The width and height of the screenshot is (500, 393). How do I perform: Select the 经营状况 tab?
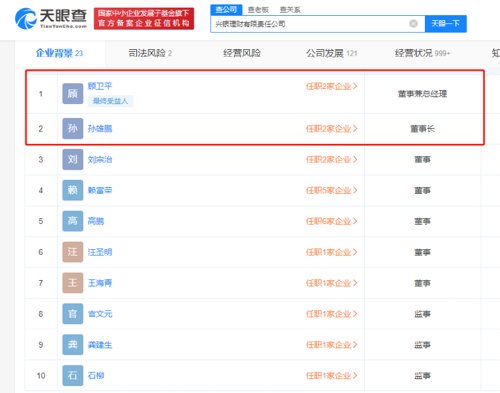click(x=422, y=53)
